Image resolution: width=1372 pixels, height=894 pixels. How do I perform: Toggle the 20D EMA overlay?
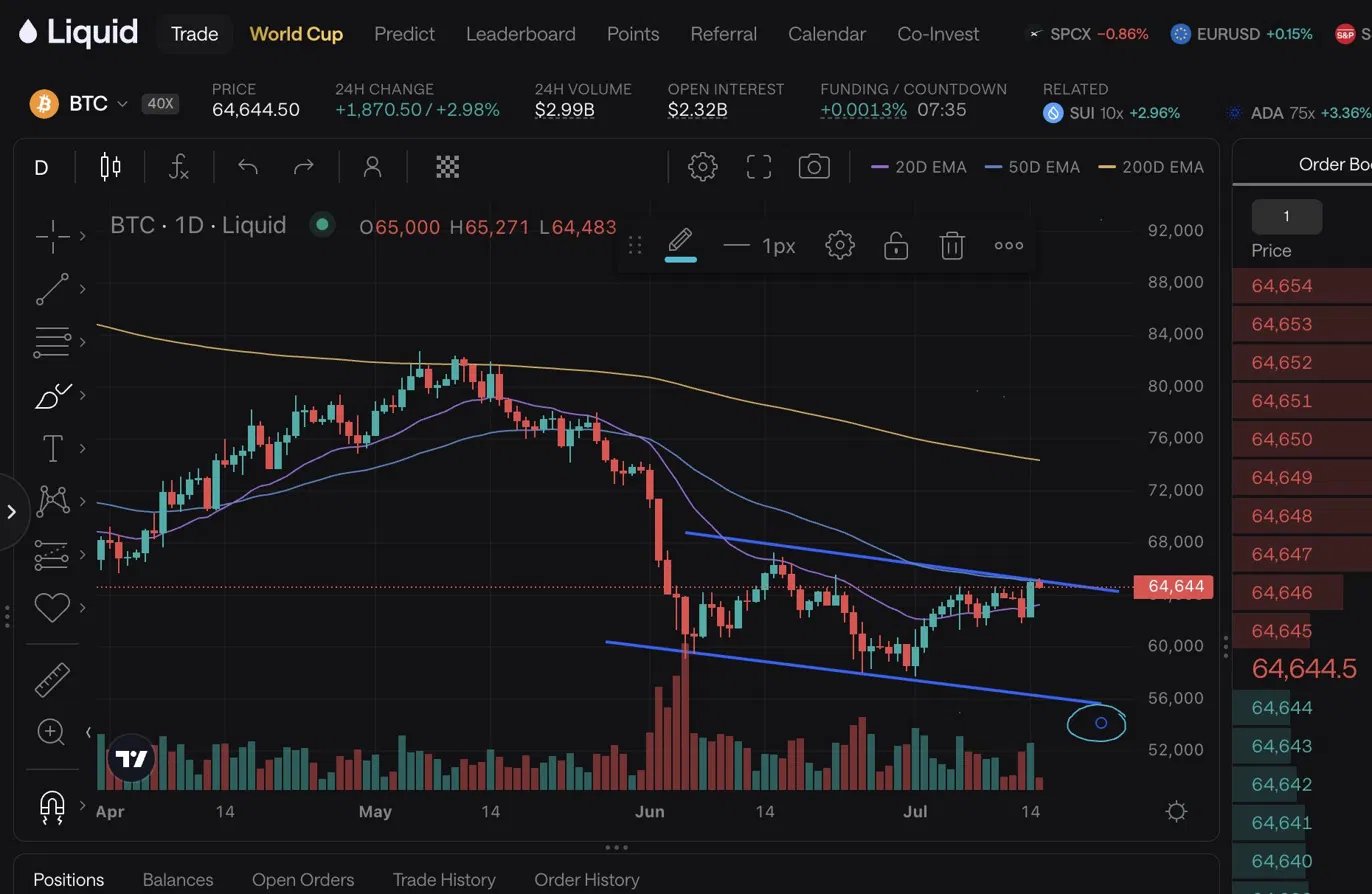pos(919,167)
